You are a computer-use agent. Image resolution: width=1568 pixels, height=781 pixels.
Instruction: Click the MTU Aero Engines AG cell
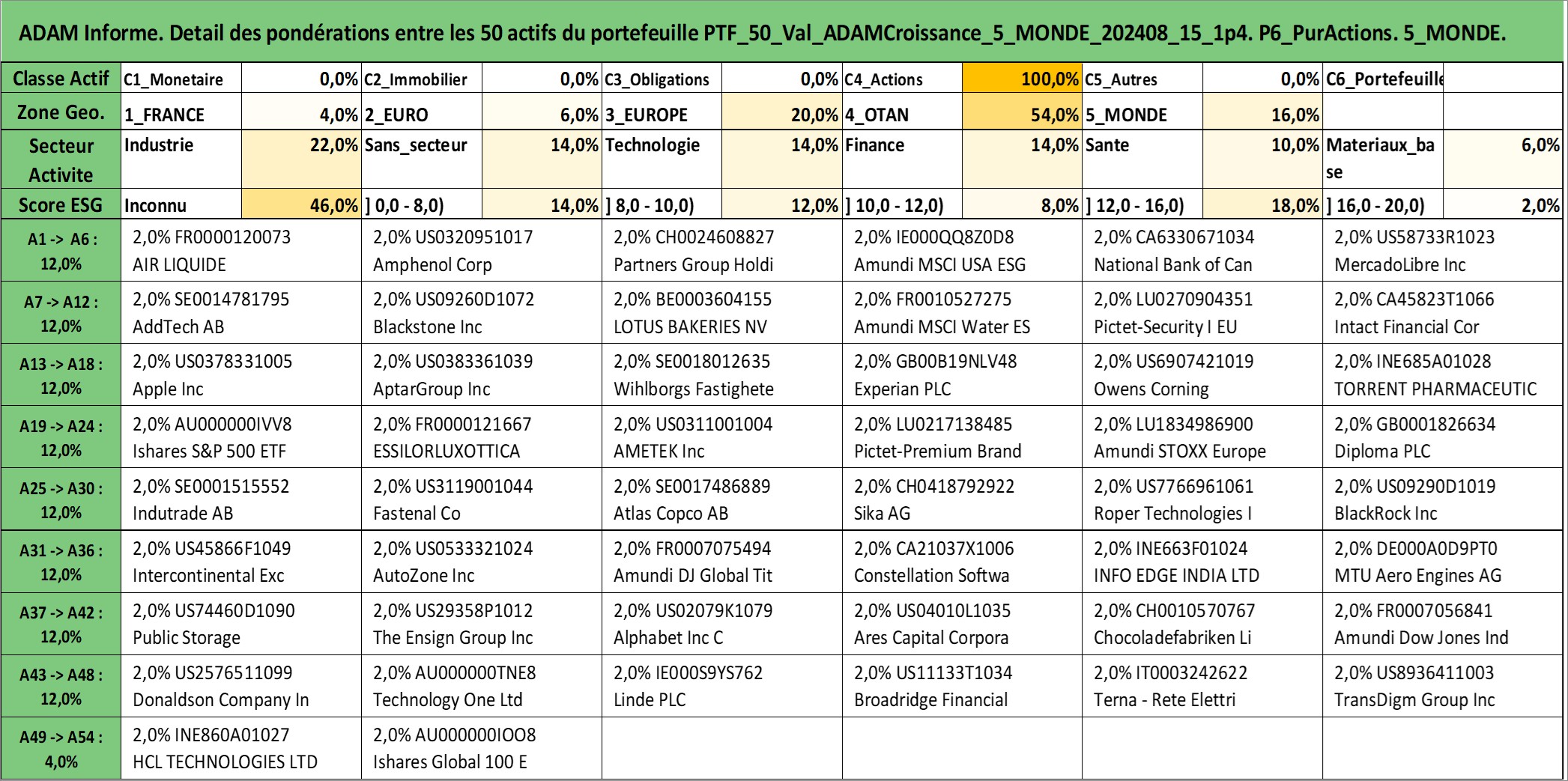1443,562
